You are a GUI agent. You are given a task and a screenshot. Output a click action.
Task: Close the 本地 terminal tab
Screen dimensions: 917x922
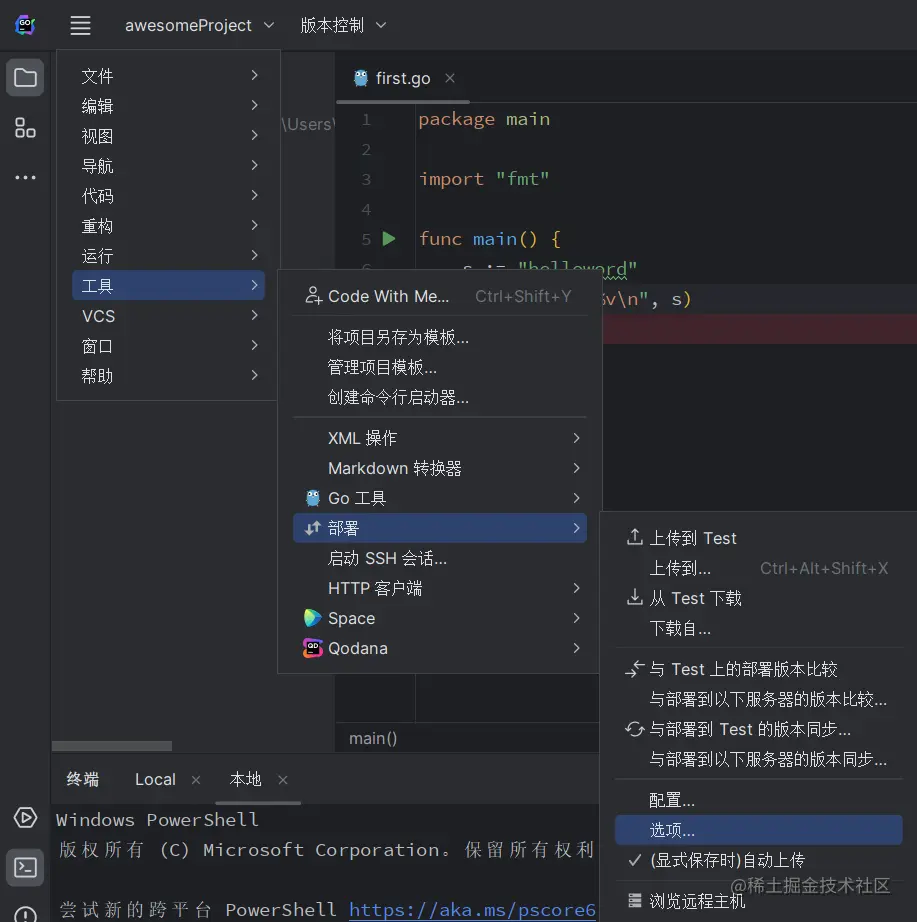point(283,780)
